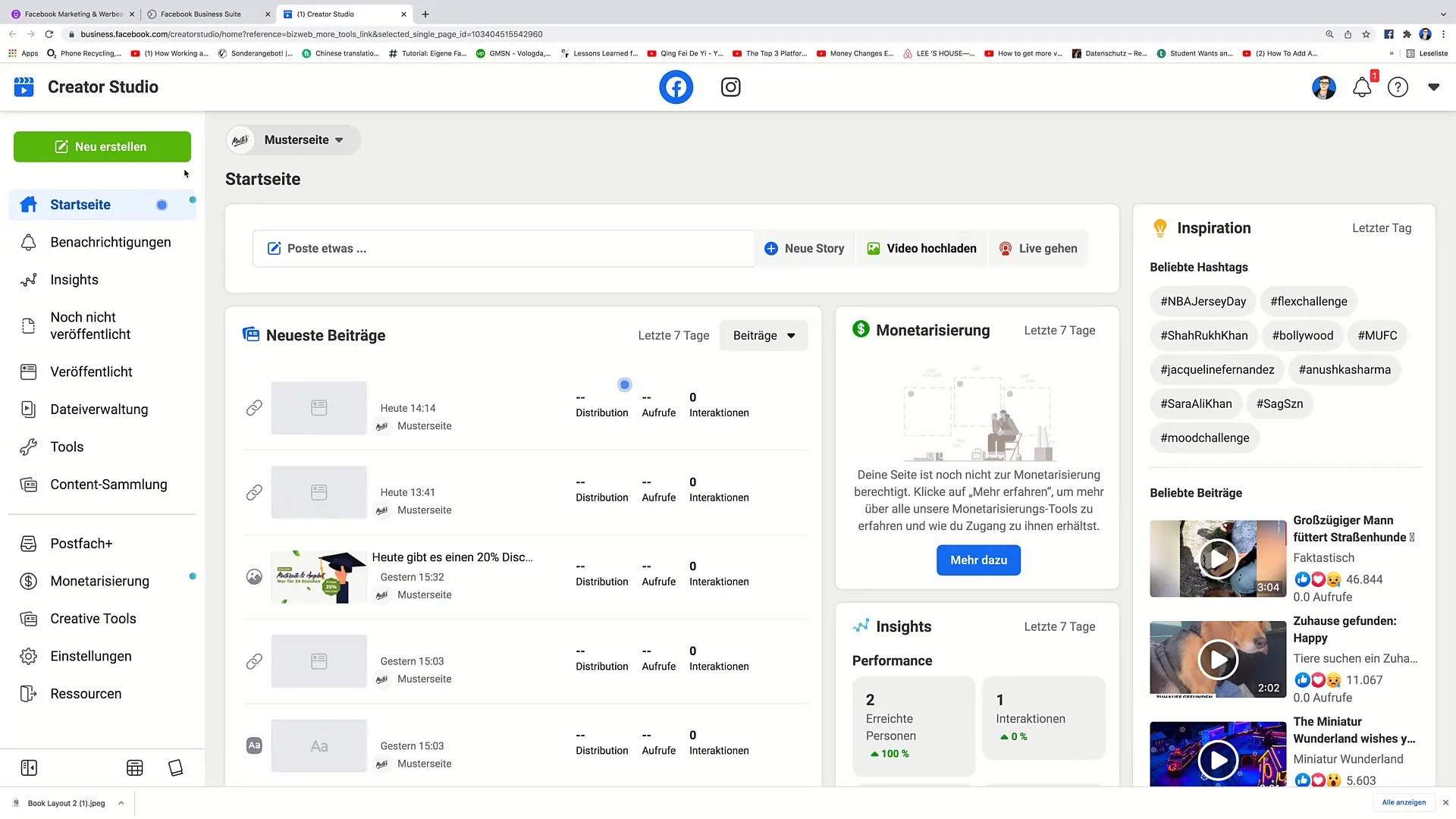Screen dimensions: 1456x819
Task: Bookmark page with star icon
Action: [1366, 34]
